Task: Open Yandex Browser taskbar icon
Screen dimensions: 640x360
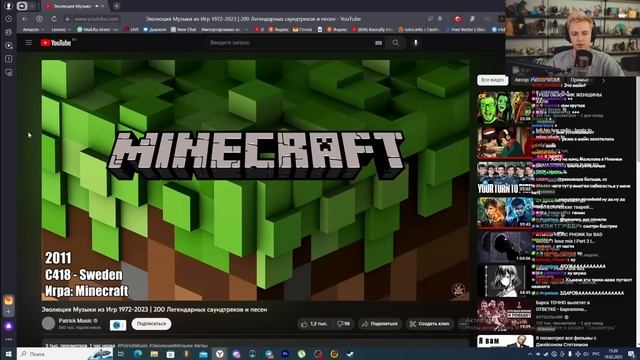Action: [x=220, y=354]
